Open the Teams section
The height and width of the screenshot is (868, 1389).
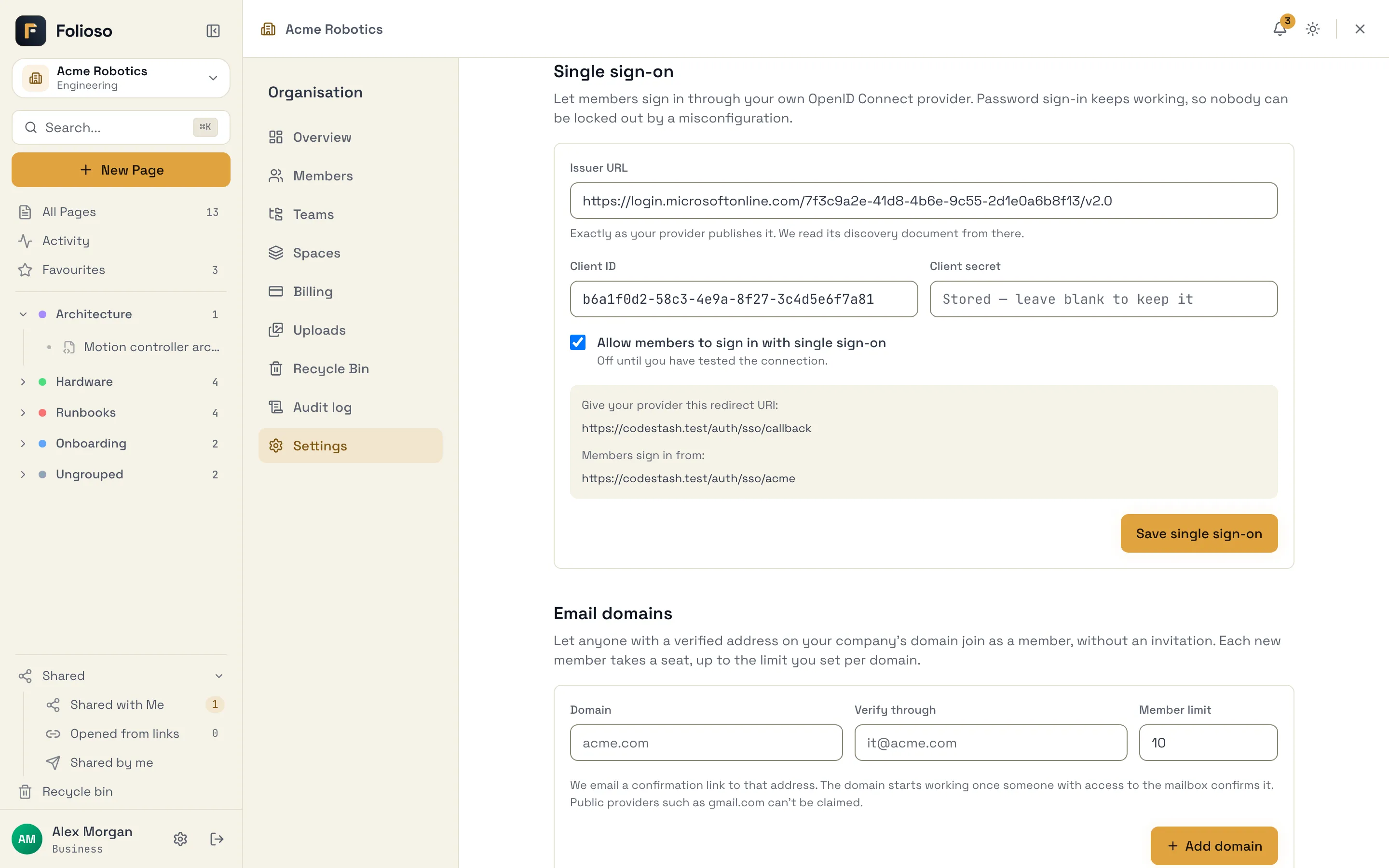point(350,214)
